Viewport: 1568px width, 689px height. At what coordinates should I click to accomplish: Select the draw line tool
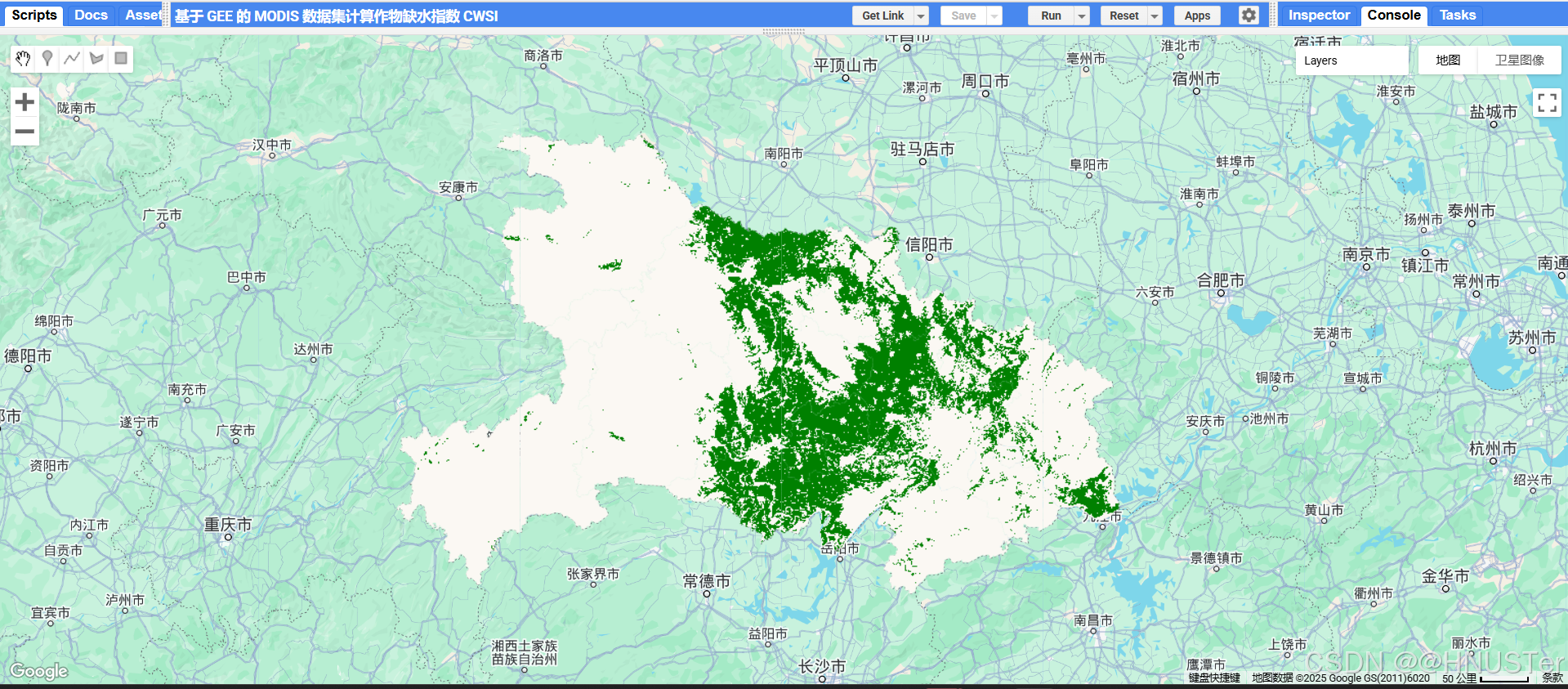(72, 58)
